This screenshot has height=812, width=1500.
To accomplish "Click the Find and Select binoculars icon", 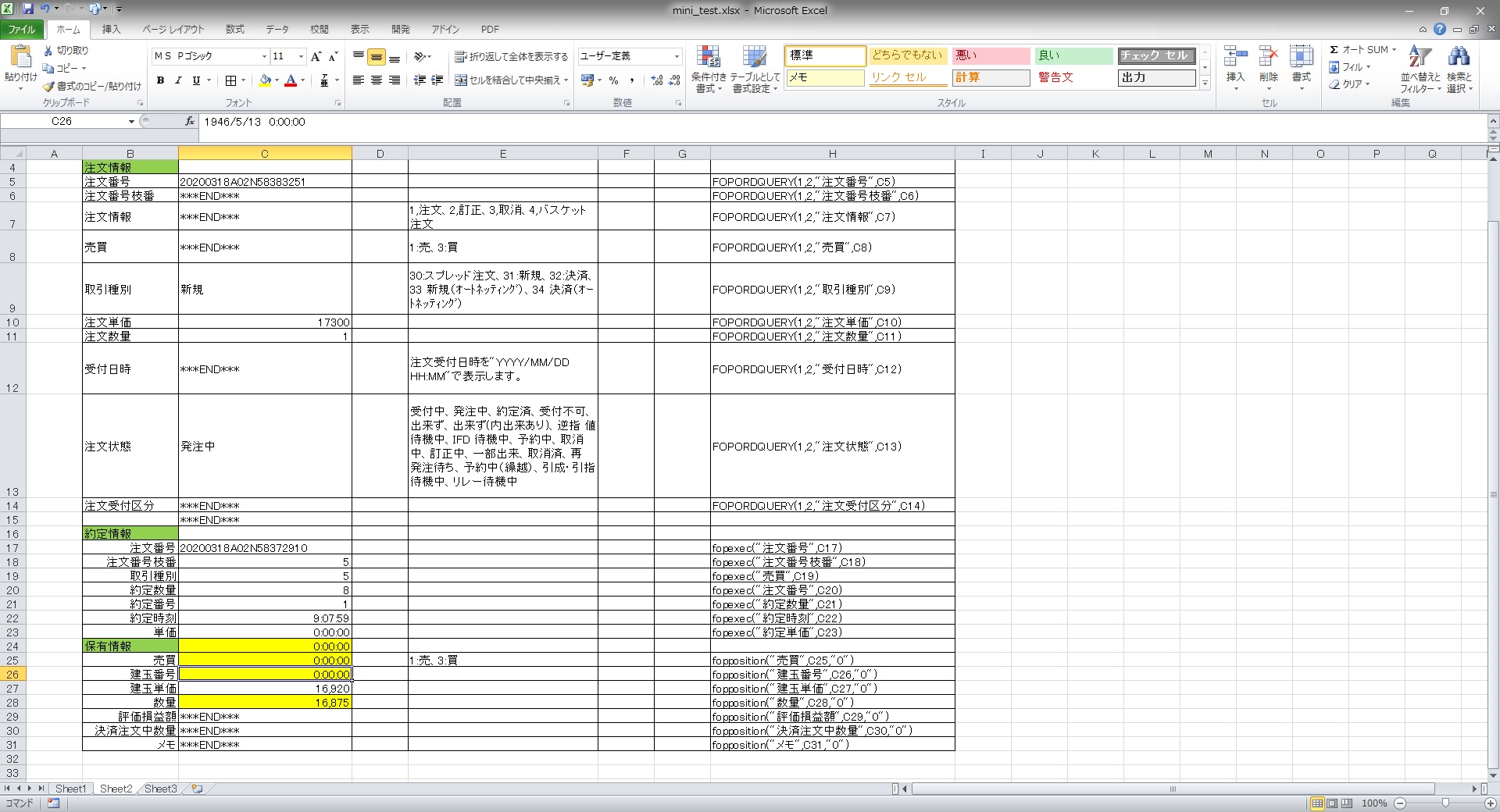I will [1459, 59].
